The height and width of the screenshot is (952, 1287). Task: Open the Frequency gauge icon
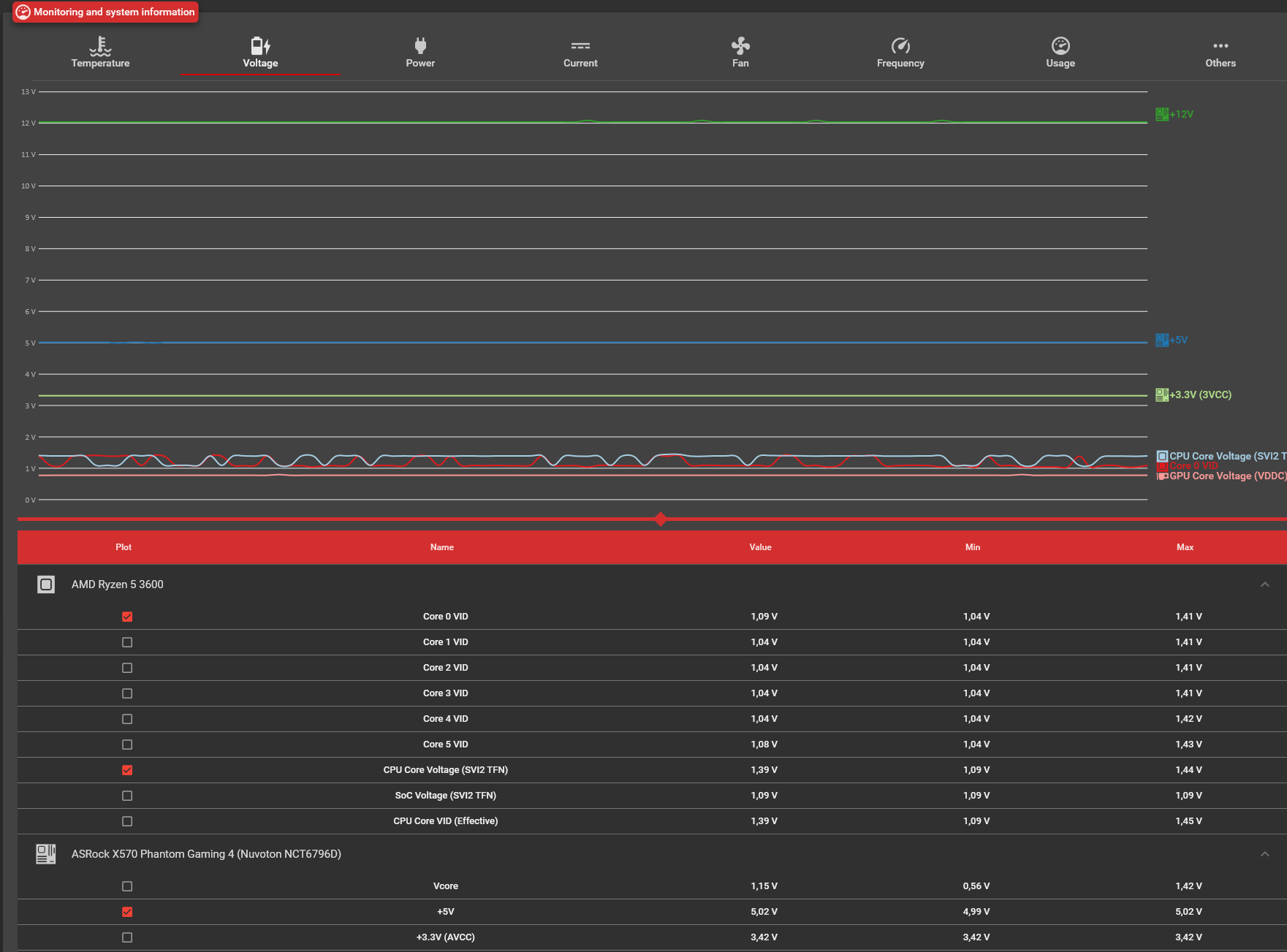900,46
